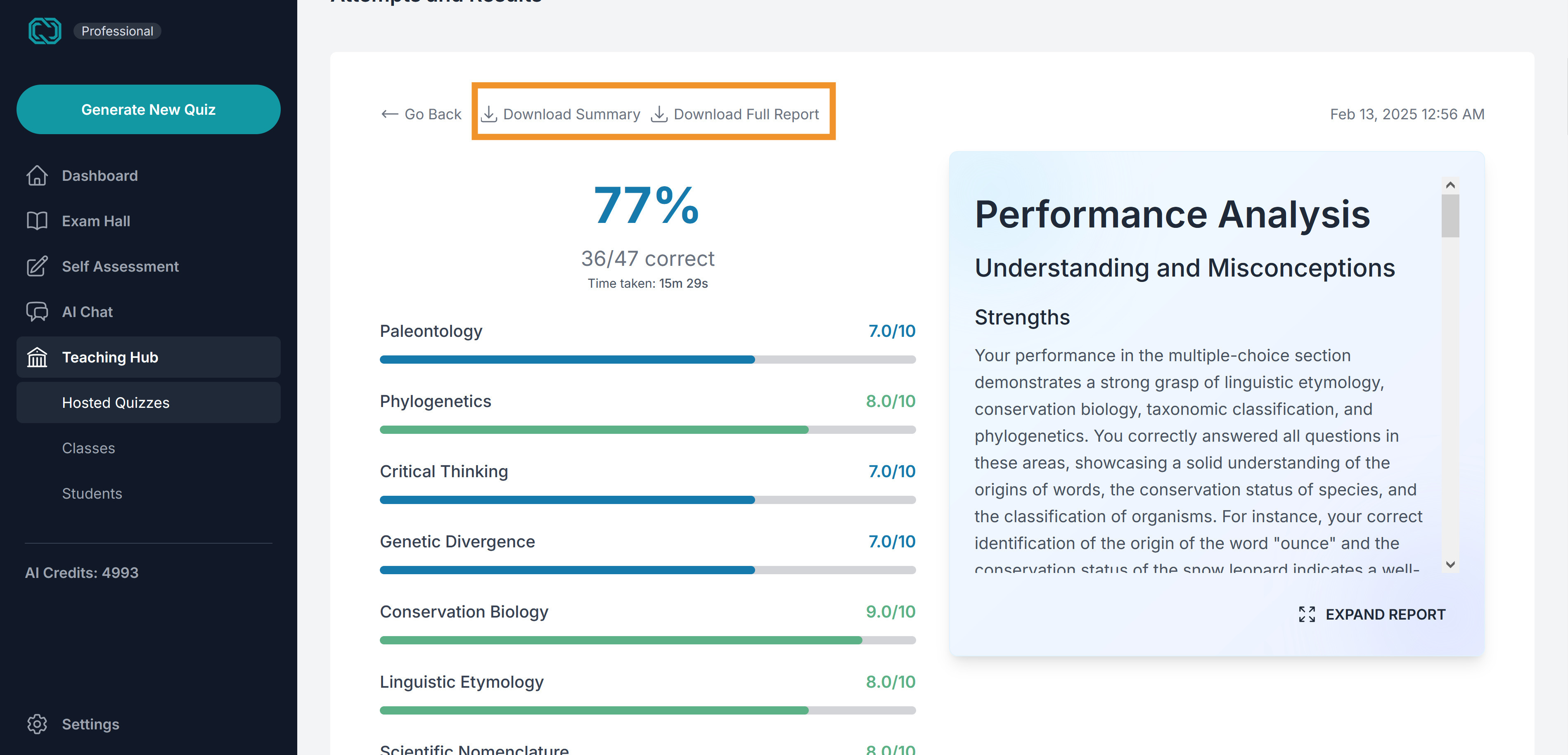The height and width of the screenshot is (755, 1568).
Task: Click the scroll up arrow in Performance Analysis
Action: click(1450, 185)
